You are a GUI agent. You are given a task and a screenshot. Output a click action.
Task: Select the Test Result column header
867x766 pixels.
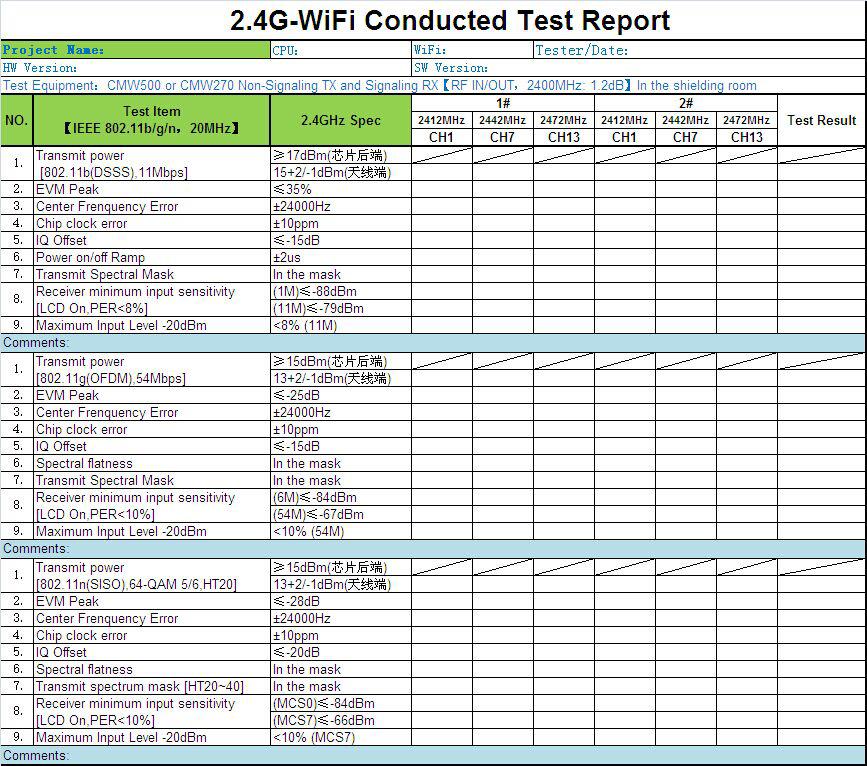(x=821, y=120)
